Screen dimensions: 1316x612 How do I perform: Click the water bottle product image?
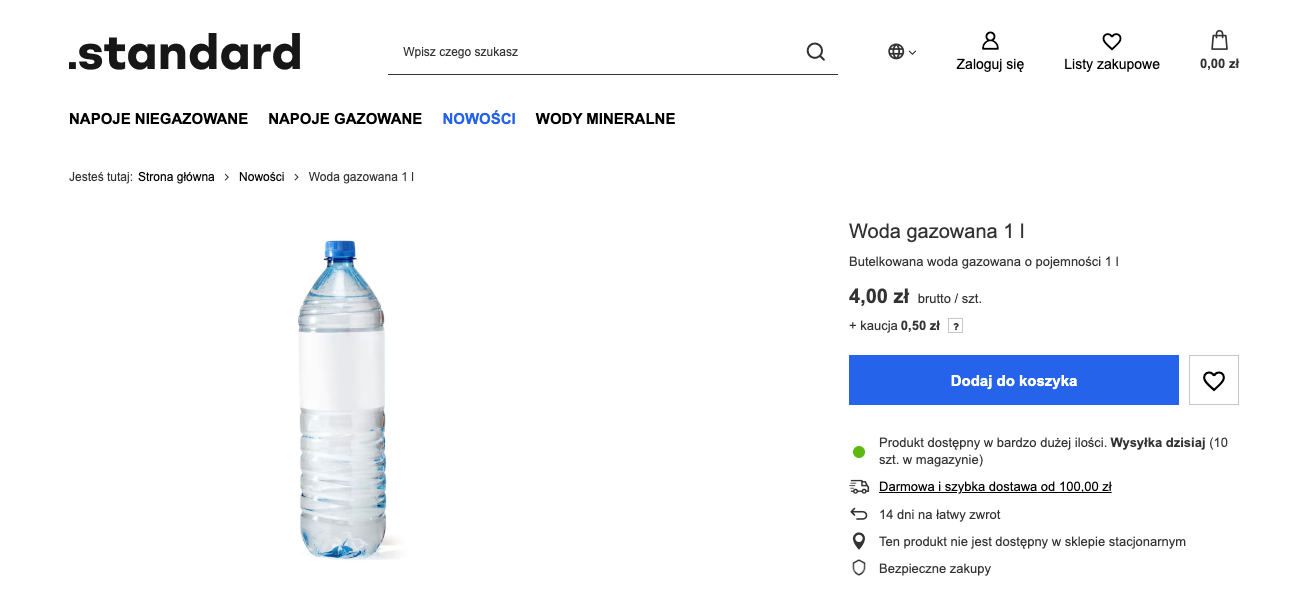point(342,398)
